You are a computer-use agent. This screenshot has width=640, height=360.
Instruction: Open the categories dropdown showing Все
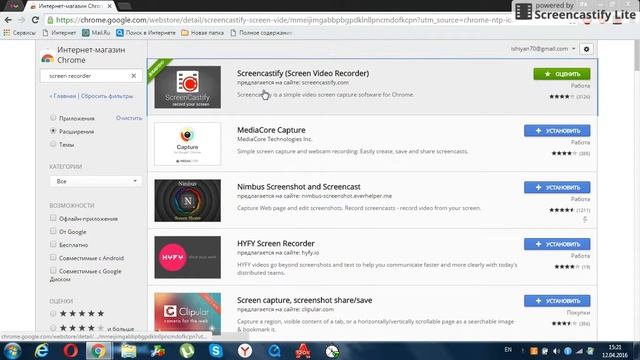96,181
